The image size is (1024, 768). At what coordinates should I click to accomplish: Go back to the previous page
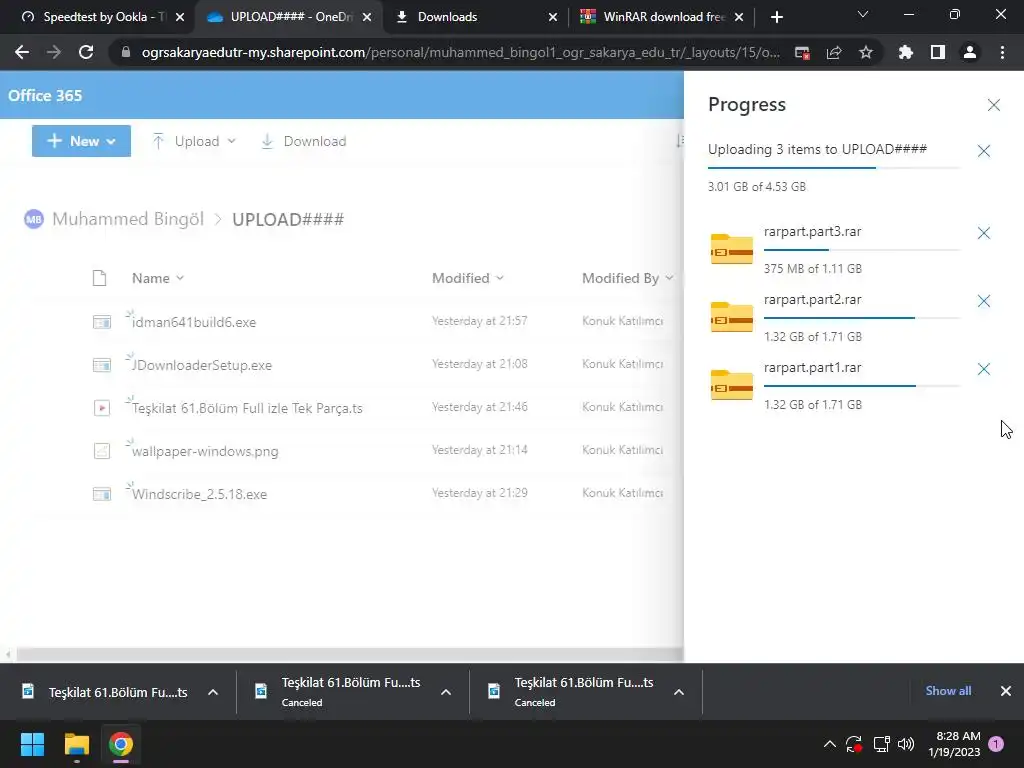[x=22, y=52]
